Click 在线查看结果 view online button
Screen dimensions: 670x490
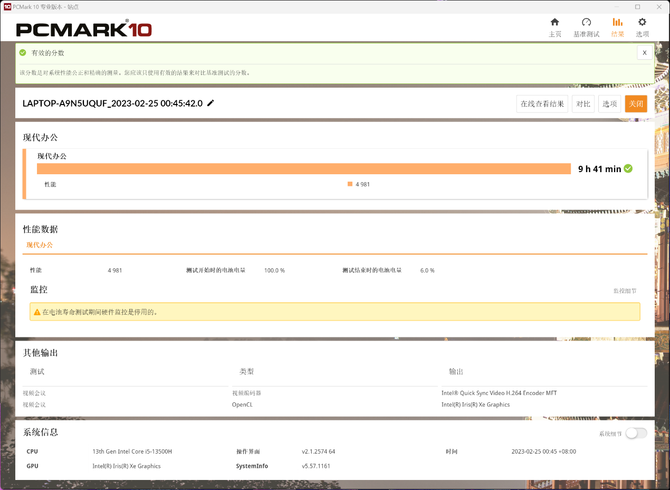542,104
